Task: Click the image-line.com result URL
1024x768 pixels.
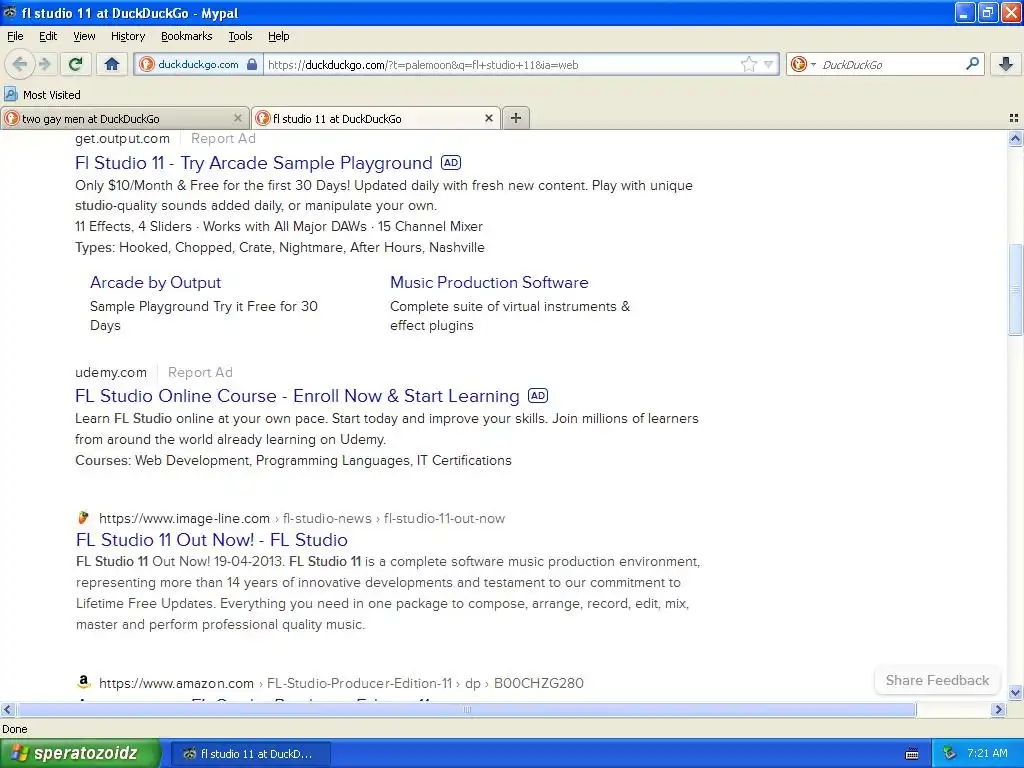Action: tap(302, 519)
